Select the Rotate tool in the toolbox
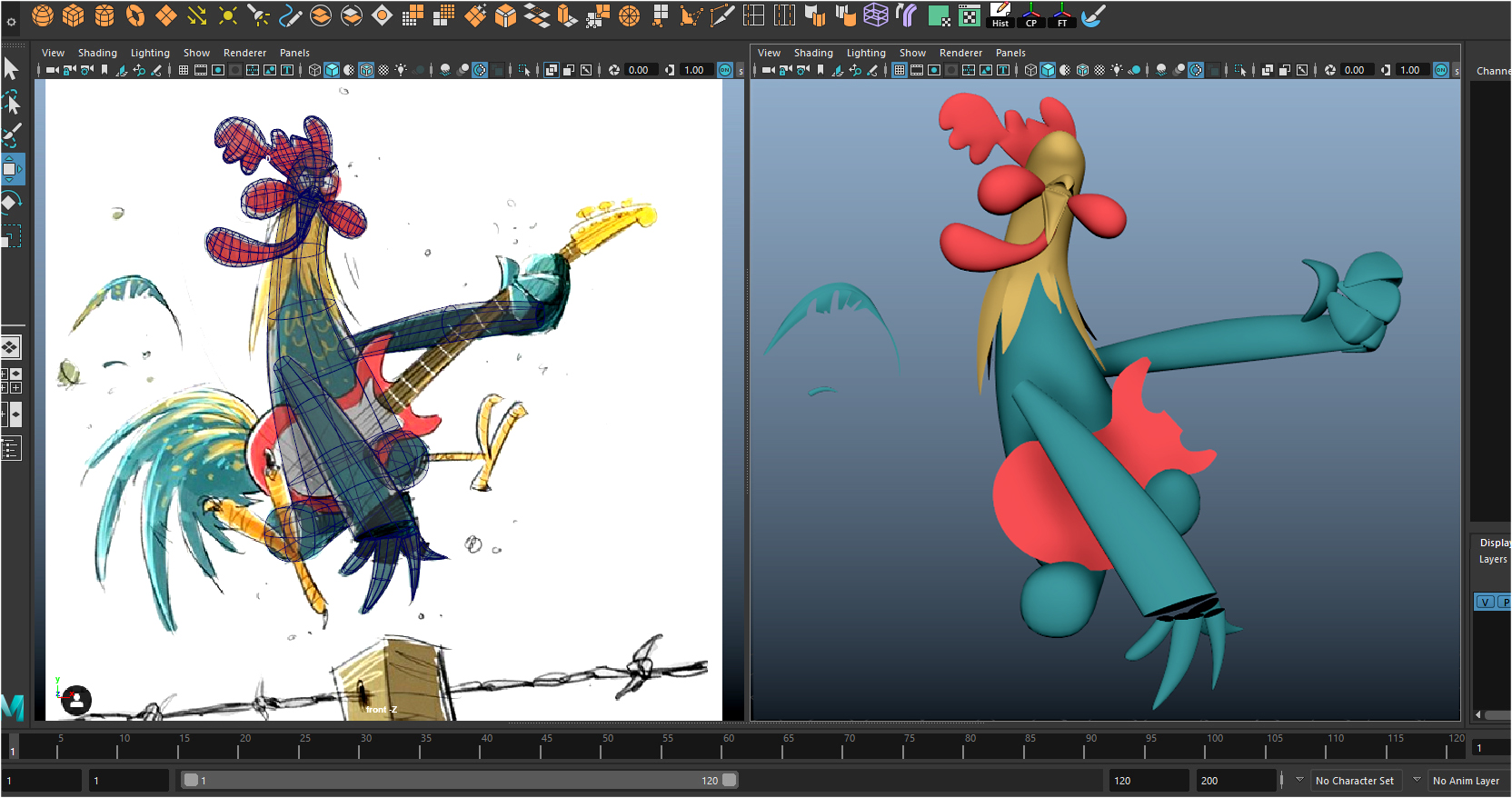The image size is (1512, 798). (11, 202)
